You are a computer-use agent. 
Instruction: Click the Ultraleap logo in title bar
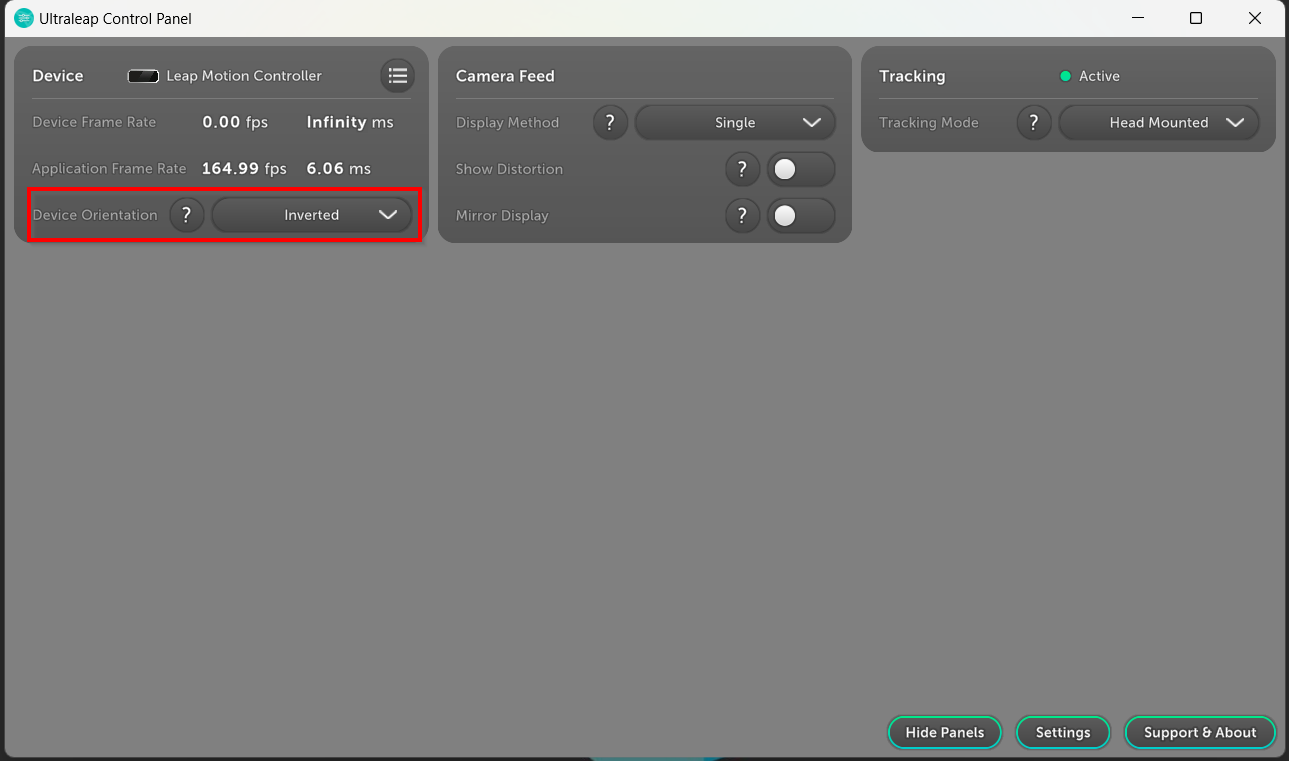tap(24, 18)
